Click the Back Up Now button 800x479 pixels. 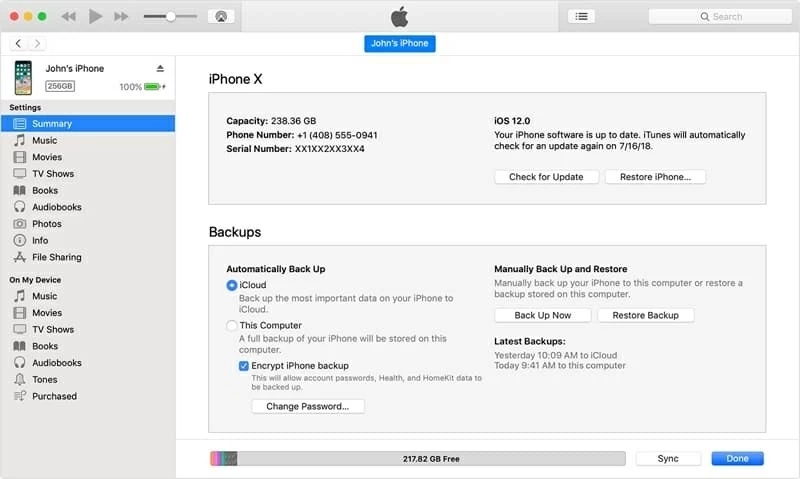542,315
